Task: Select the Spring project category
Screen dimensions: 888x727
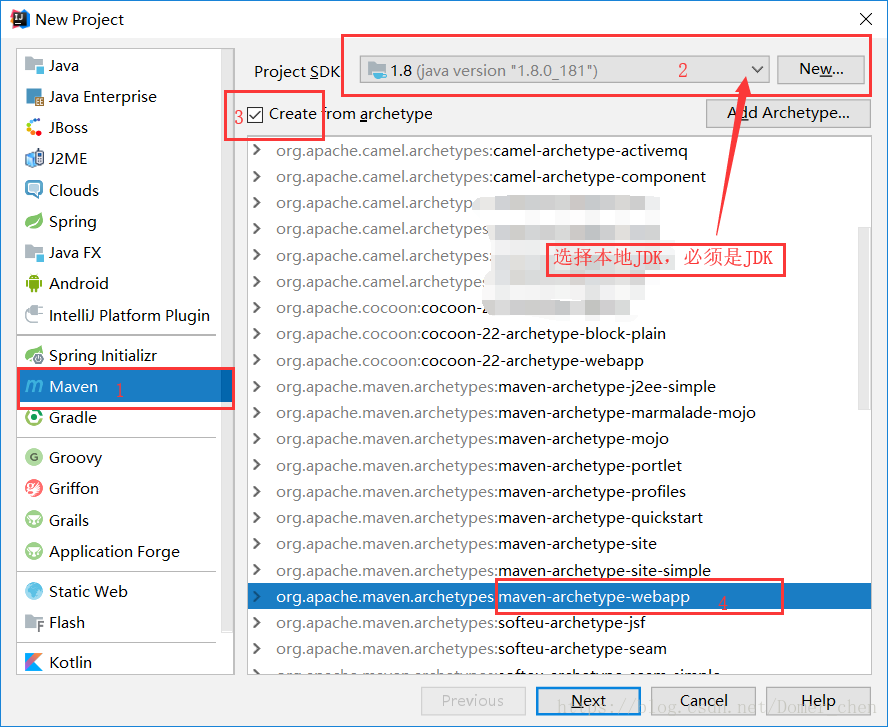Action: click(x=119, y=221)
